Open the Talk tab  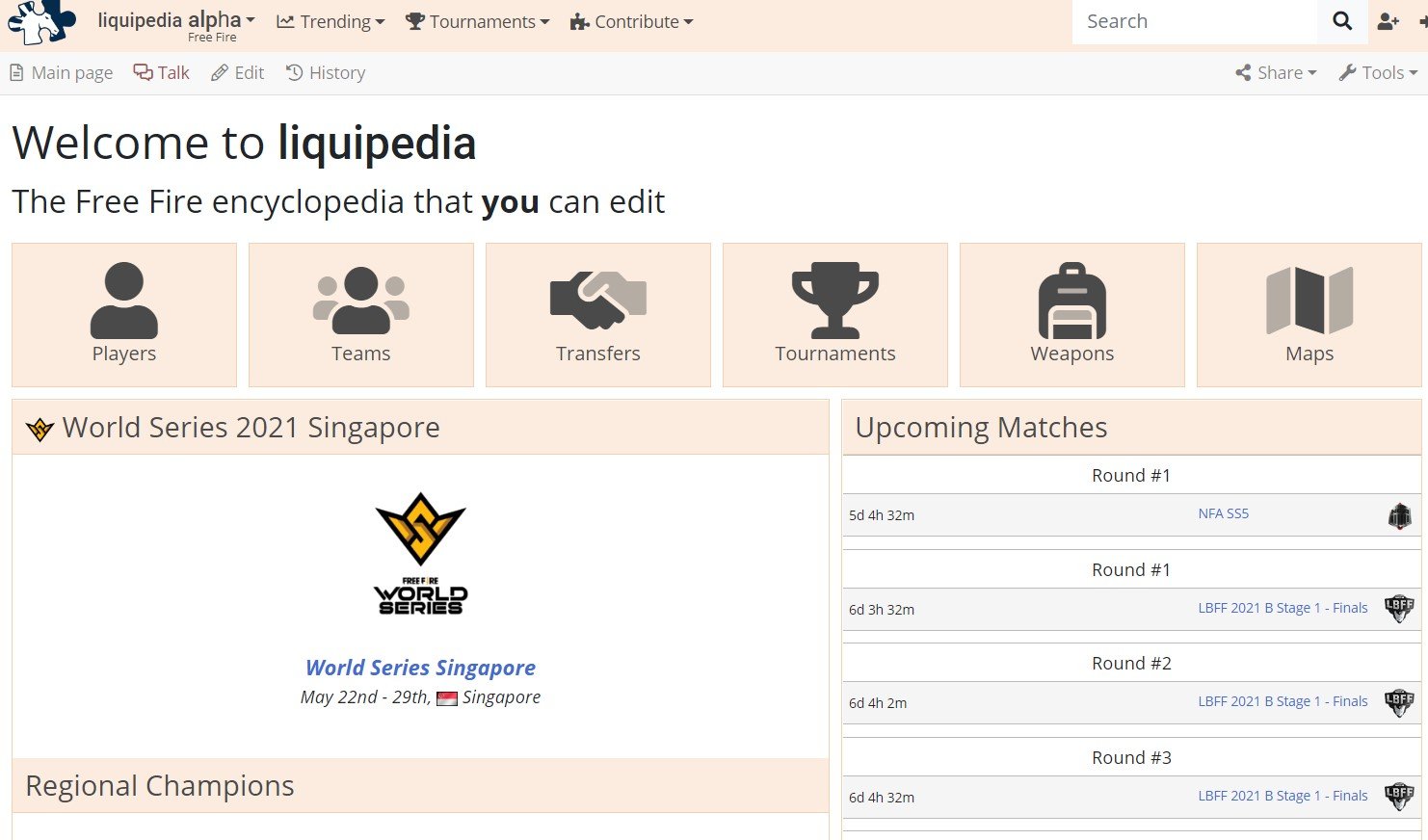[x=161, y=72]
